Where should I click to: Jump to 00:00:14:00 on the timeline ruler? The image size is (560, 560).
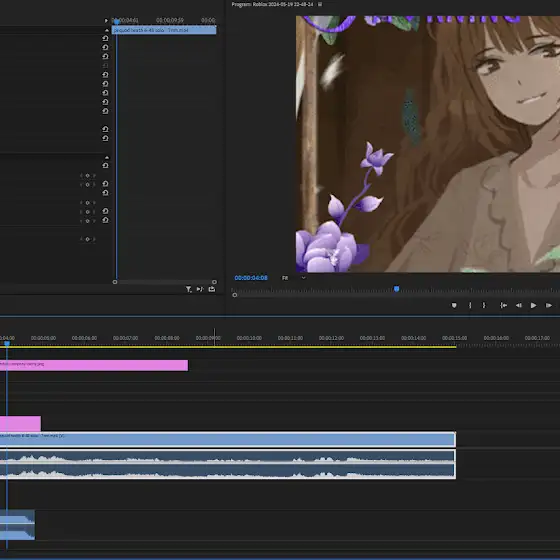pos(413,338)
